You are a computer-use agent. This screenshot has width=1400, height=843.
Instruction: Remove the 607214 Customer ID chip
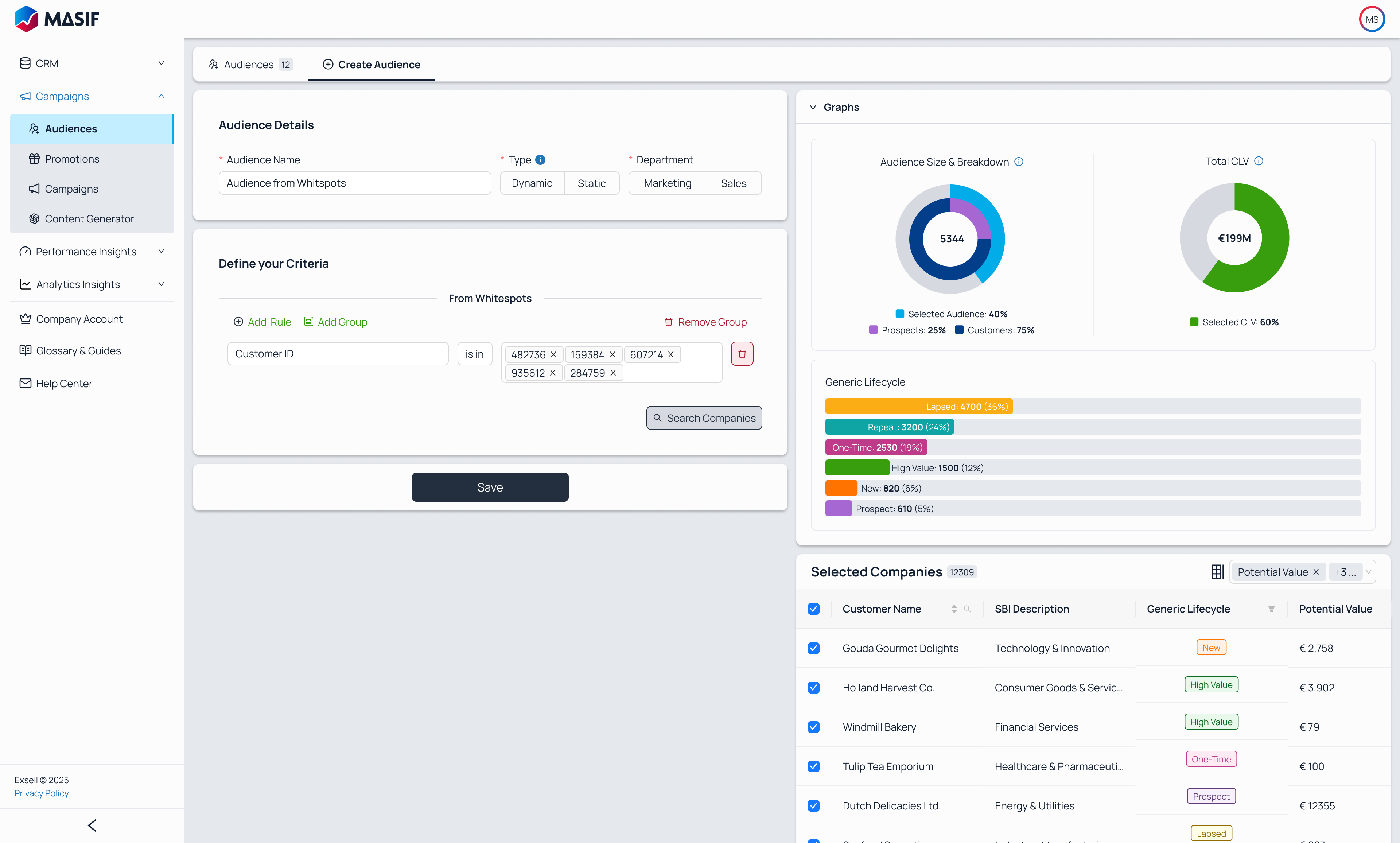pyautogui.click(x=670, y=354)
